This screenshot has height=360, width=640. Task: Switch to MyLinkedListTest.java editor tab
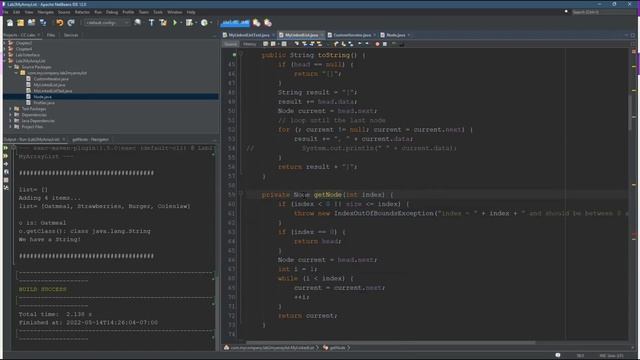pos(249,35)
